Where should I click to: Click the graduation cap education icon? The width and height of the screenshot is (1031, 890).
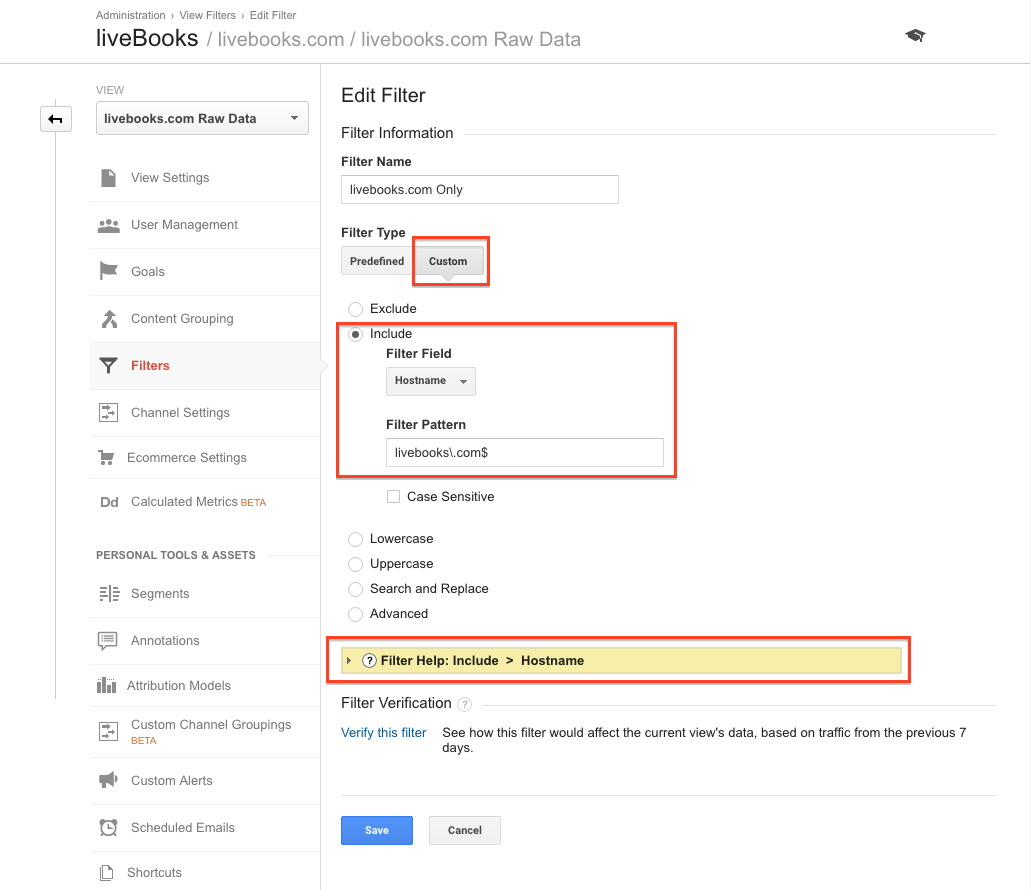(915, 36)
